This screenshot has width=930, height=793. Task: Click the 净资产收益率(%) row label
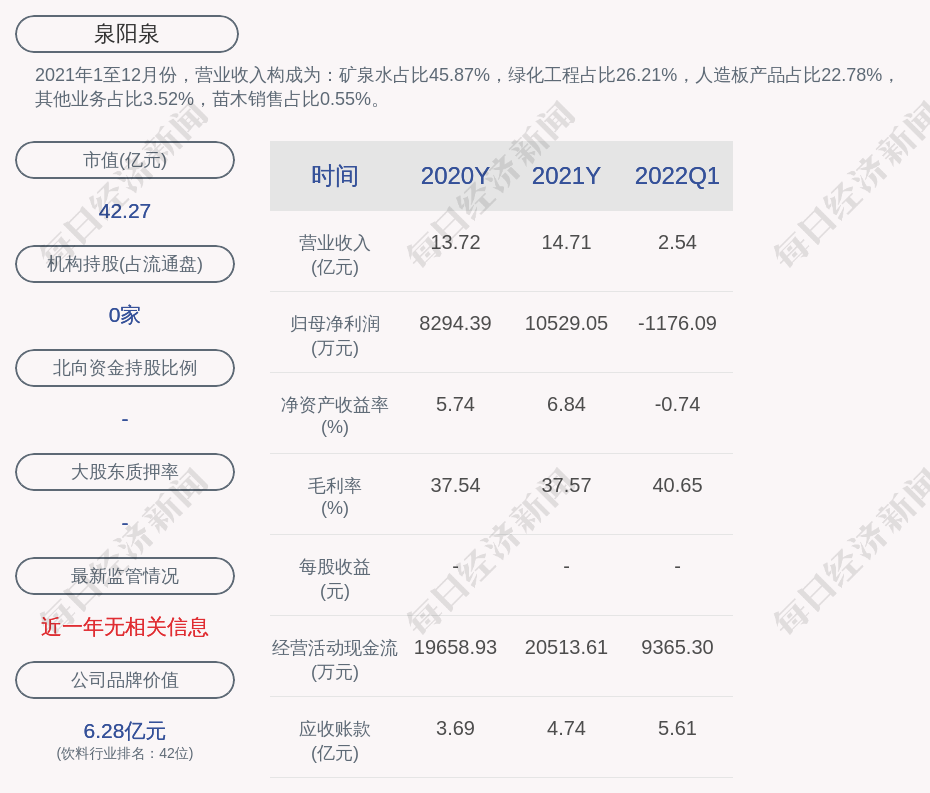pos(335,416)
